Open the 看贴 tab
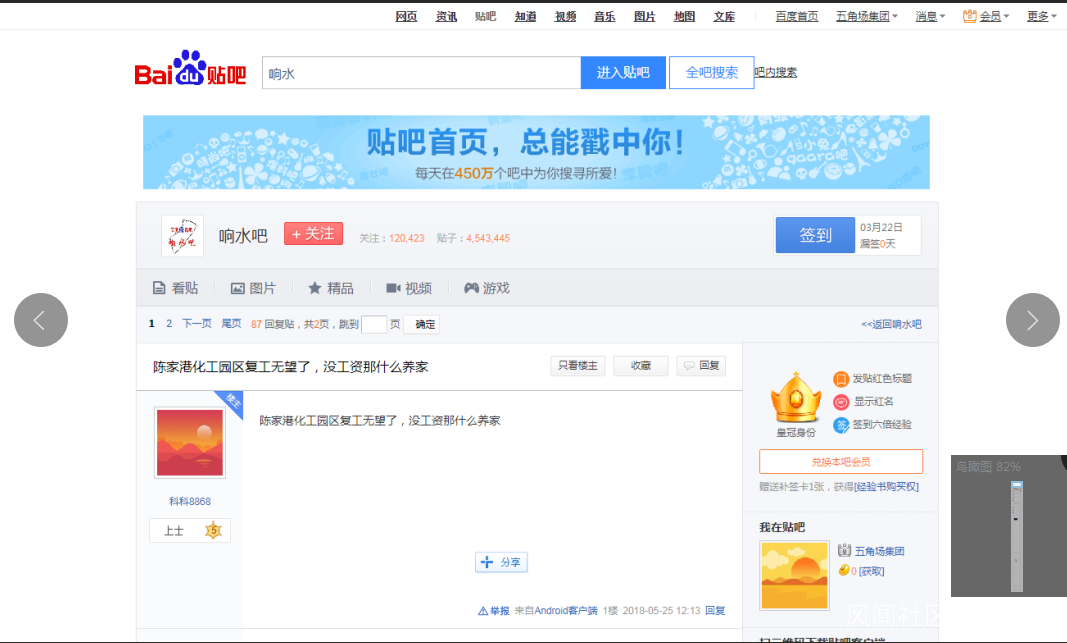The width and height of the screenshot is (1067, 643). click(176, 288)
